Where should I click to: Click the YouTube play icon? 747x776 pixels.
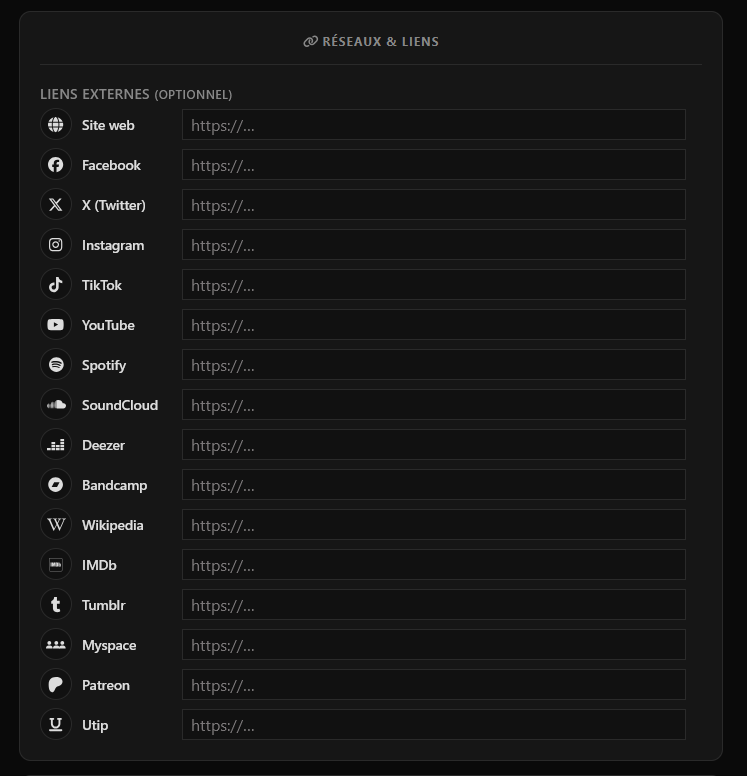55,325
